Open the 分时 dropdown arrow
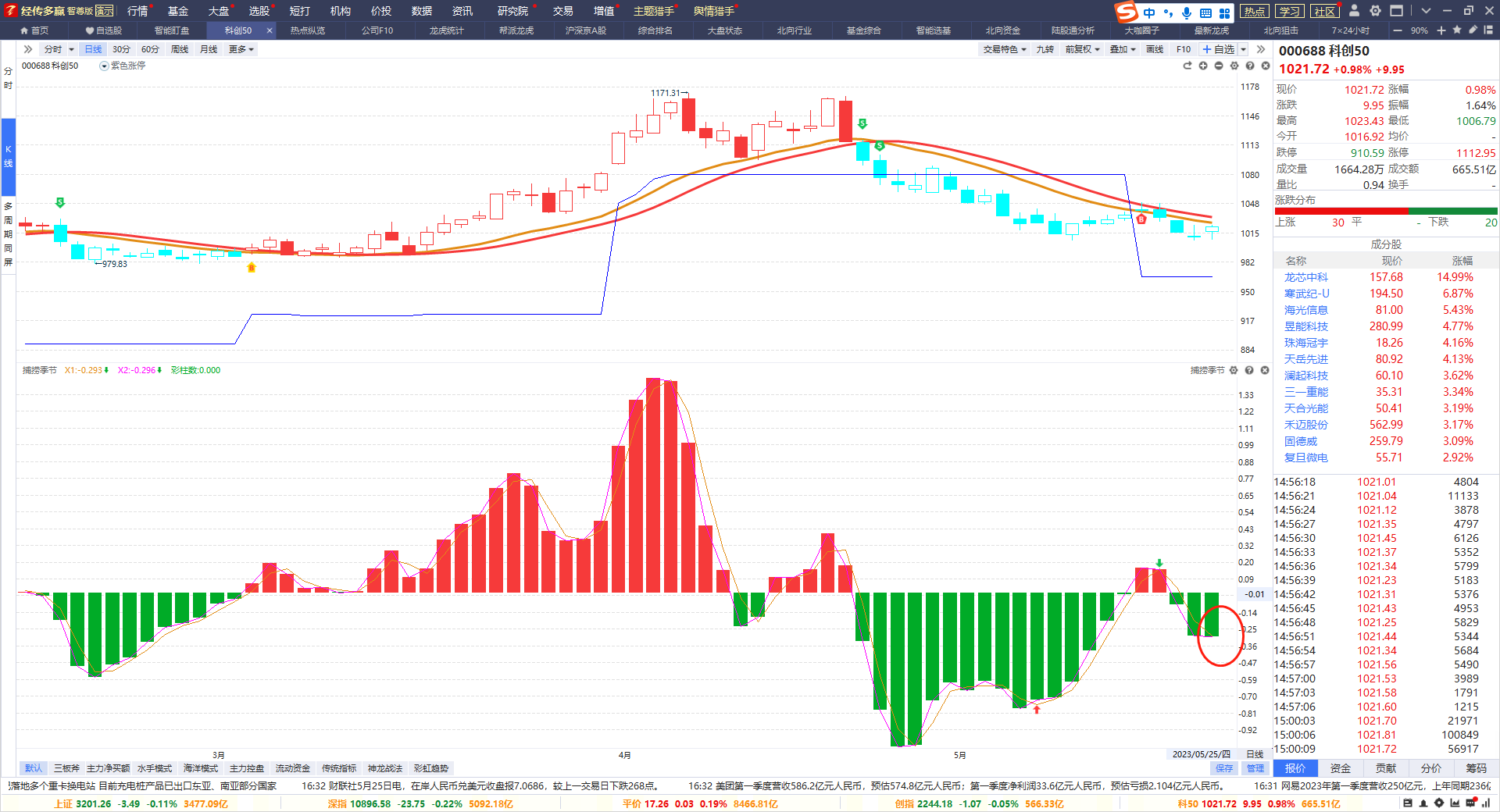 [x=71, y=49]
